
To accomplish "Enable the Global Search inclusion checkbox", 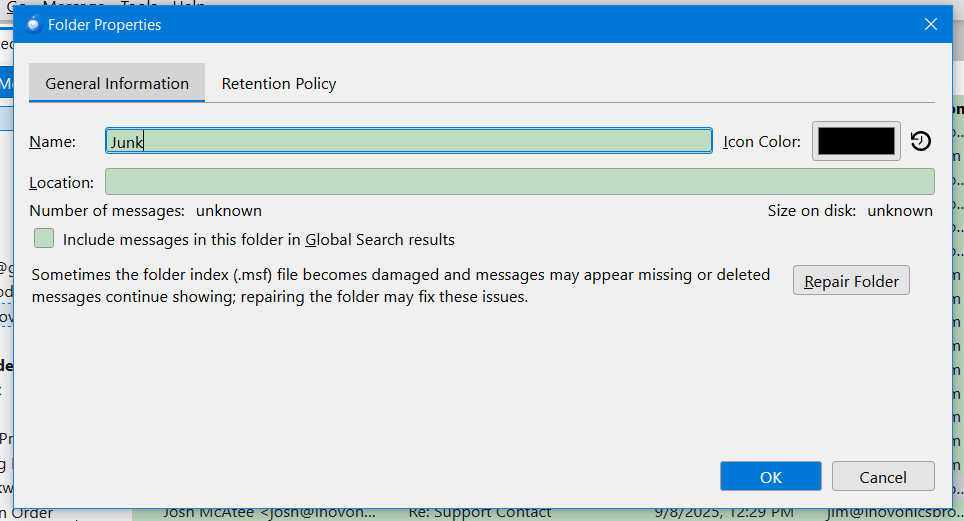I will pyautogui.click(x=44, y=239).
